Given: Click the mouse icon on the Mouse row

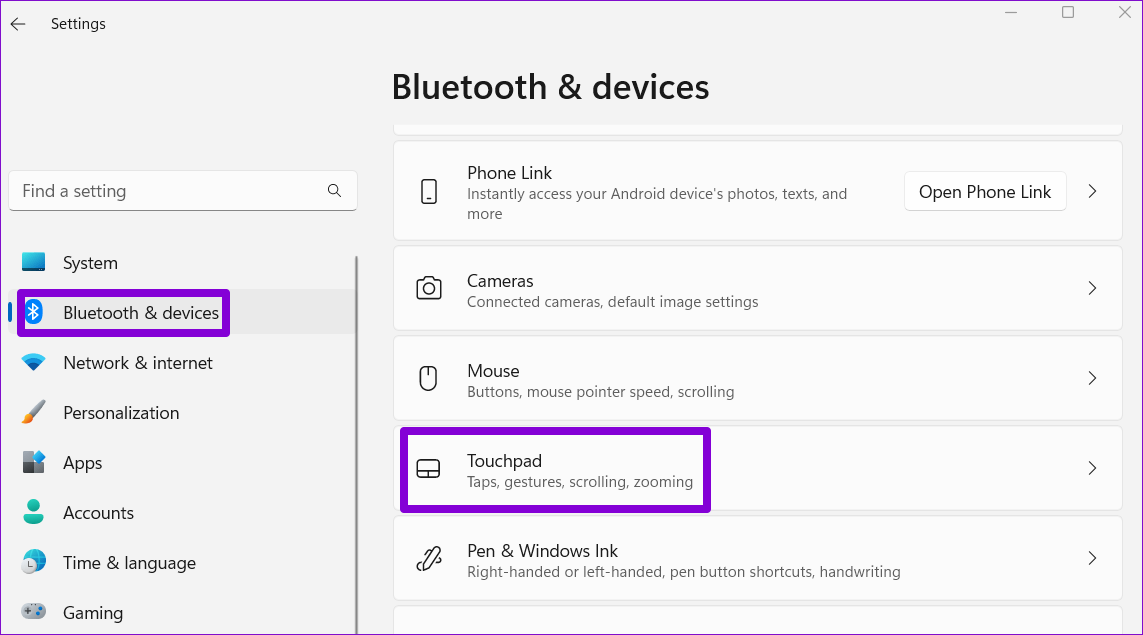Looking at the screenshot, I should point(429,378).
